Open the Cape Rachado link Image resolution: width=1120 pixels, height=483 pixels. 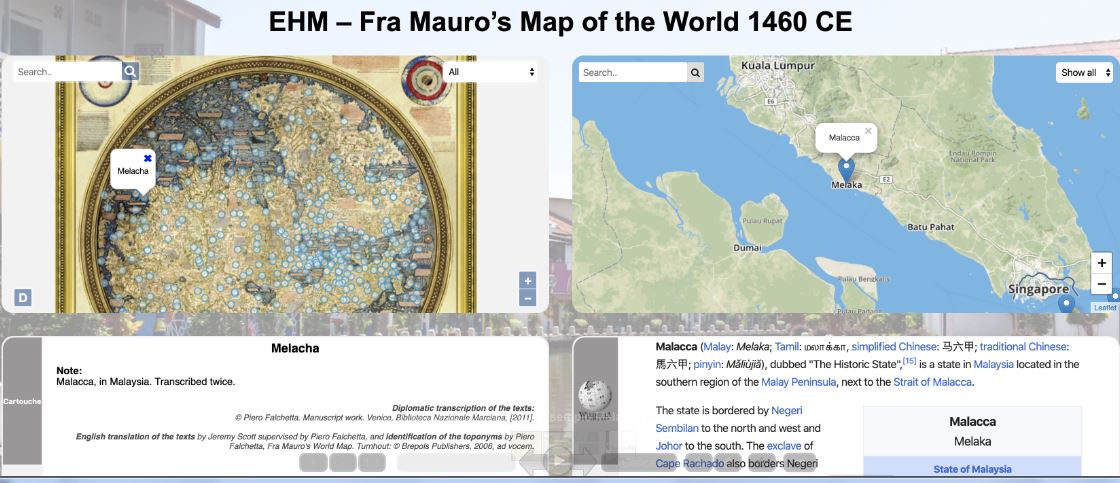[x=689, y=464]
